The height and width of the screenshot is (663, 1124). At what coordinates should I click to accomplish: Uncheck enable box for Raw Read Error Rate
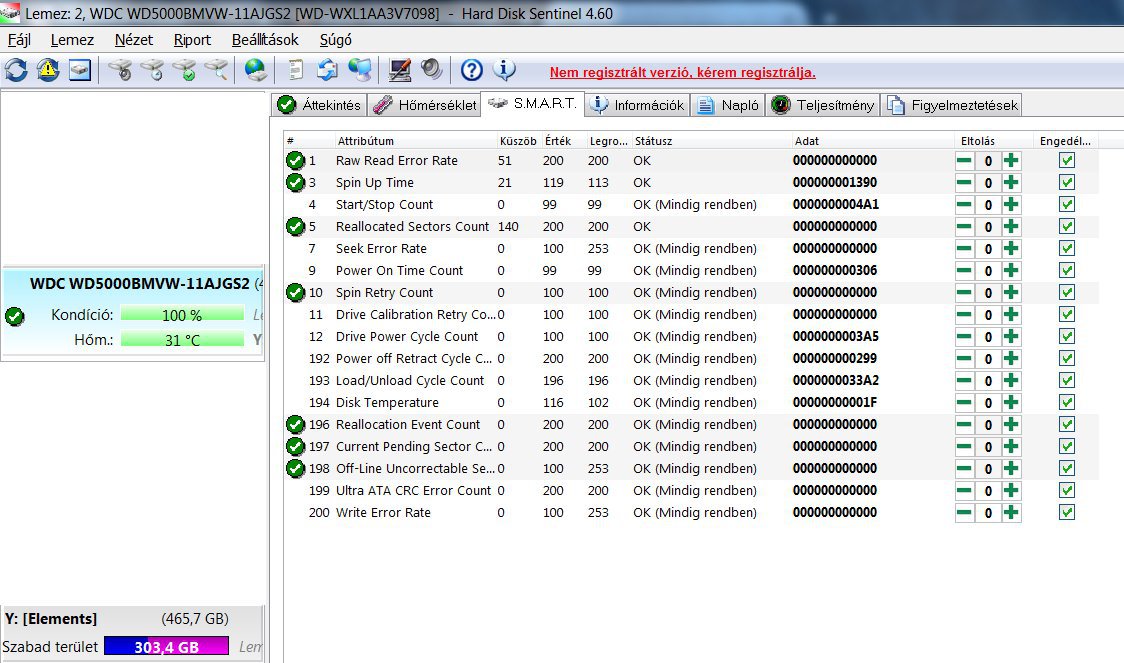(x=1067, y=161)
